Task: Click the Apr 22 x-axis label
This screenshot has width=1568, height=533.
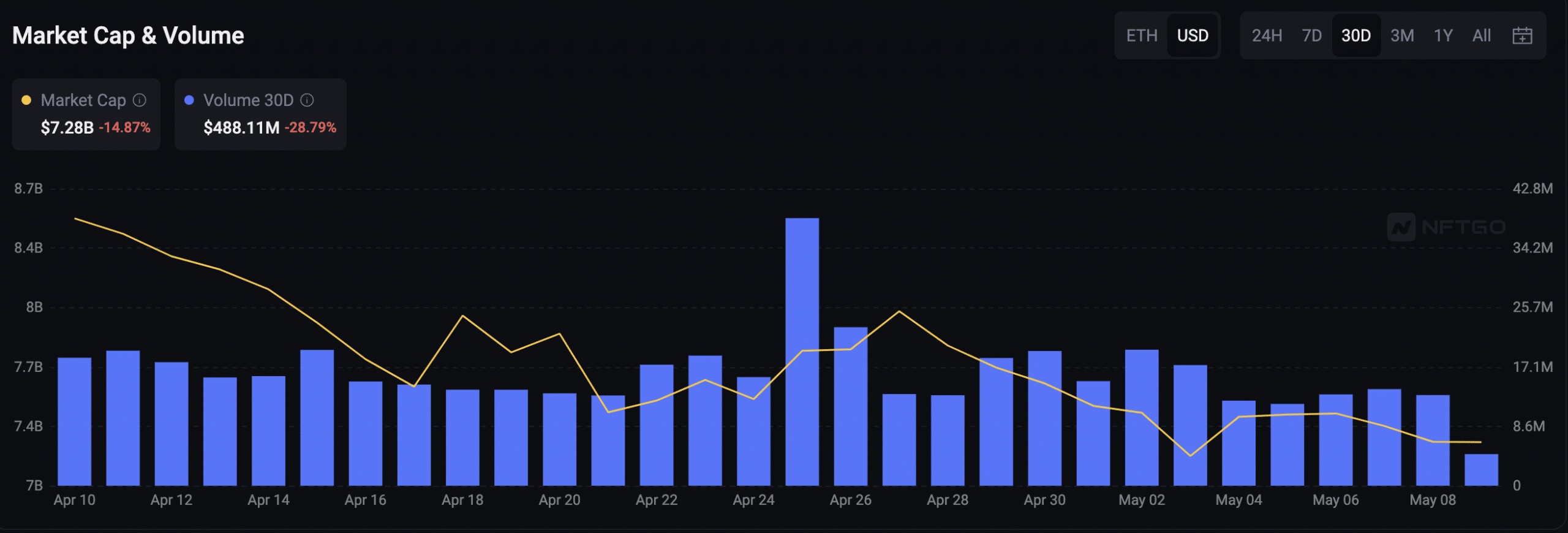Action: pyautogui.click(x=657, y=500)
